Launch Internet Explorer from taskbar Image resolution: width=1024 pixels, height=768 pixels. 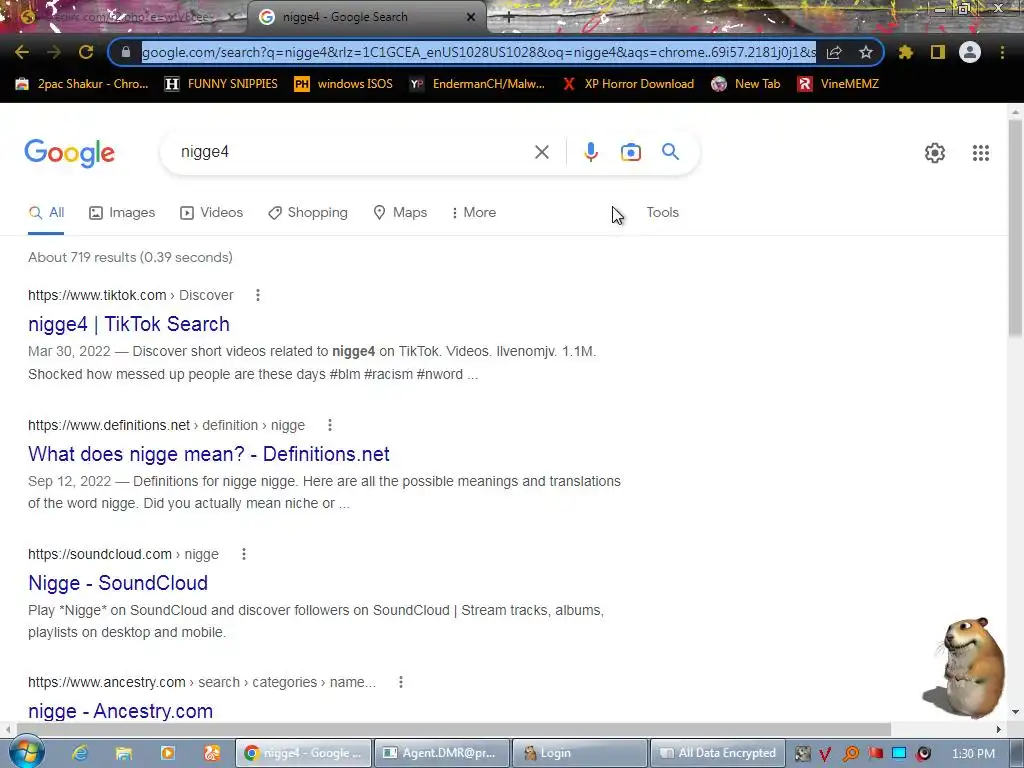click(80, 753)
